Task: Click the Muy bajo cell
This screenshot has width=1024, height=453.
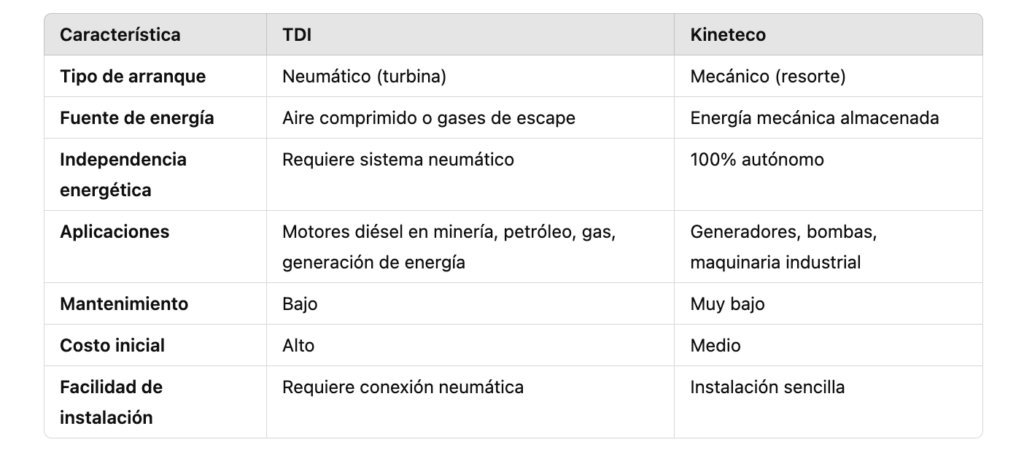Action: pyautogui.click(x=727, y=304)
